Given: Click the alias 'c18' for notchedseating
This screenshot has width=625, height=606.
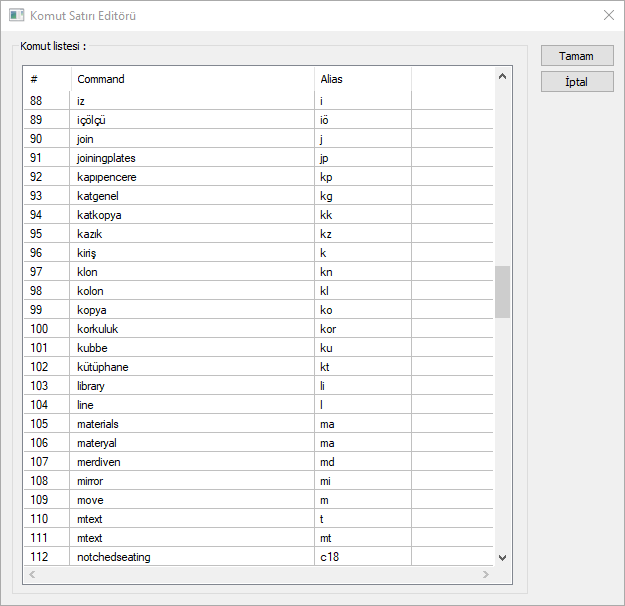Looking at the screenshot, I should (330, 557).
